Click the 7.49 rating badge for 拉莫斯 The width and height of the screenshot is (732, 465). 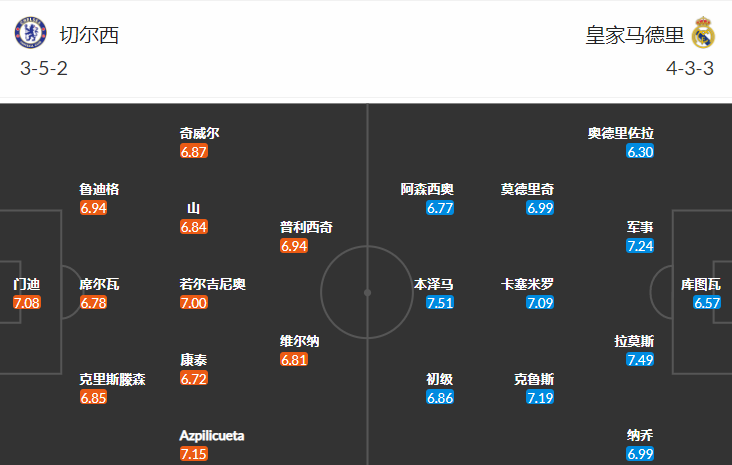coord(640,360)
